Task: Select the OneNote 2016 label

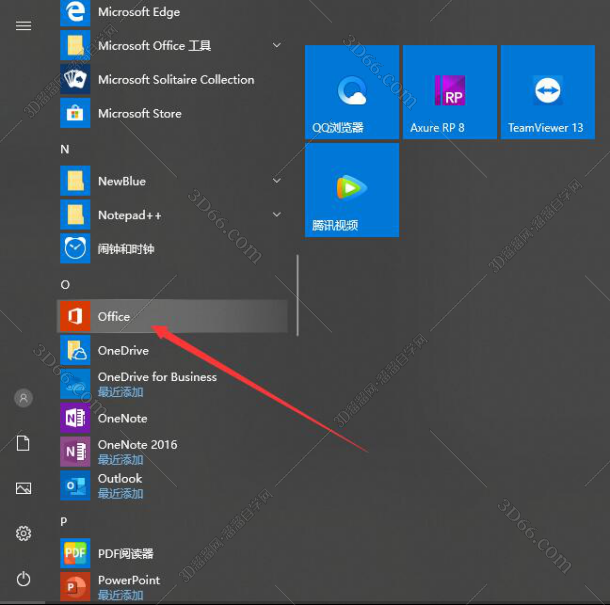Action: [x=137, y=445]
